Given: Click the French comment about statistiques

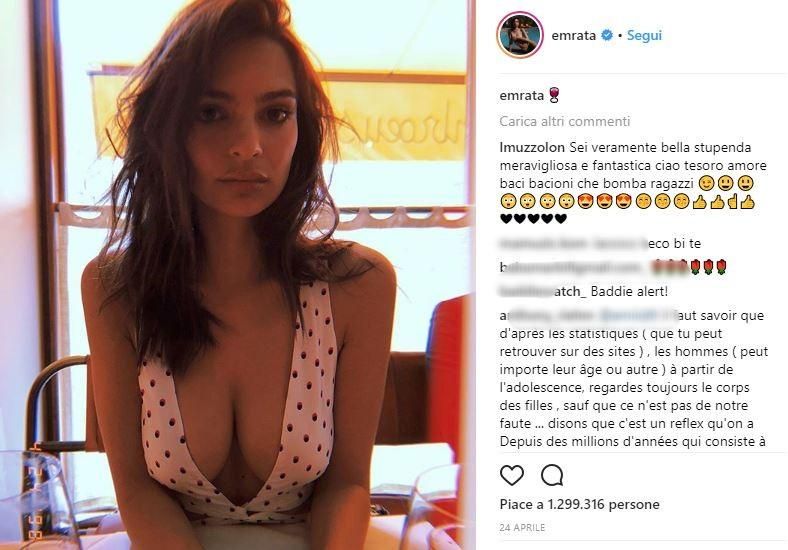Looking at the screenshot, I should tap(632, 379).
